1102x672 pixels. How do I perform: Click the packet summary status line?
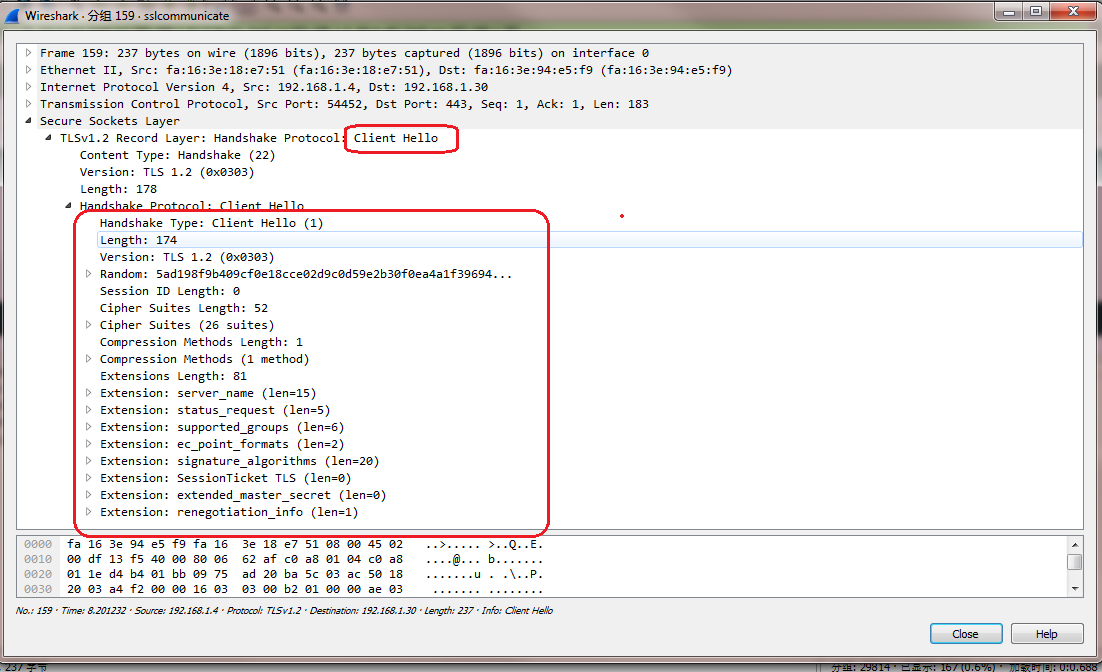point(284,610)
